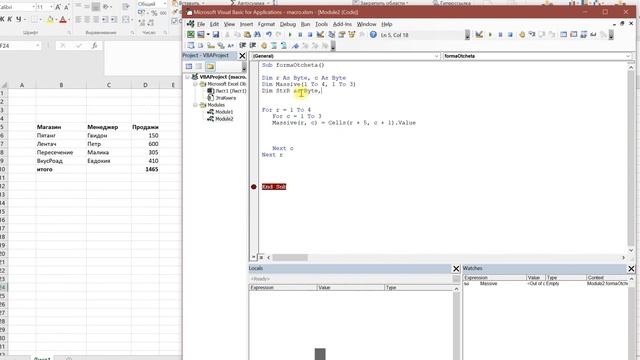Toggle Underline (Ч) in Excel ribbon
This screenshot has height=360, width=640.
point(18,19)
